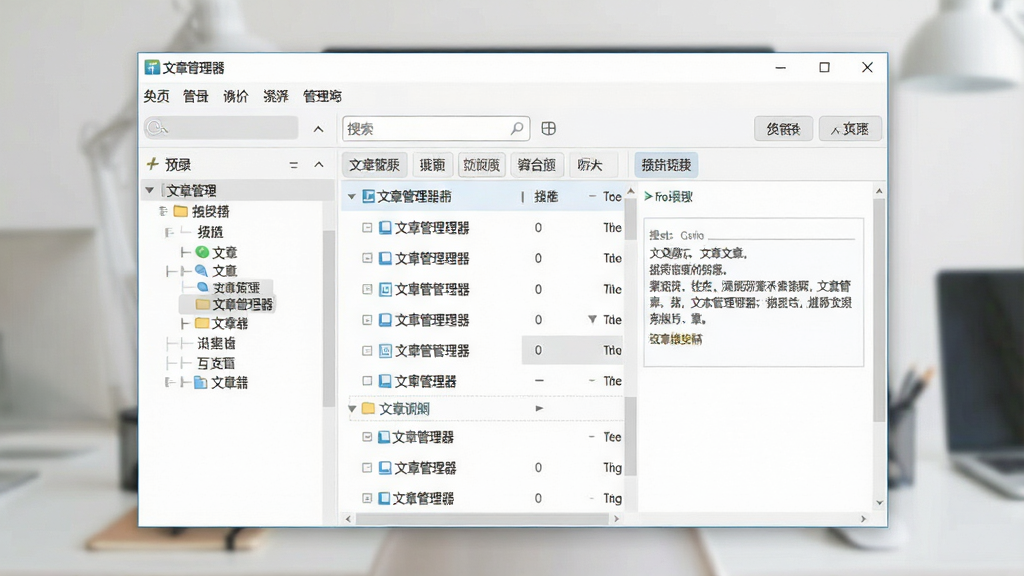Toggle the checkbox in the last row ending 'Tng'
This screenshot has height=576, width=1024.
(x=367, y=498)
